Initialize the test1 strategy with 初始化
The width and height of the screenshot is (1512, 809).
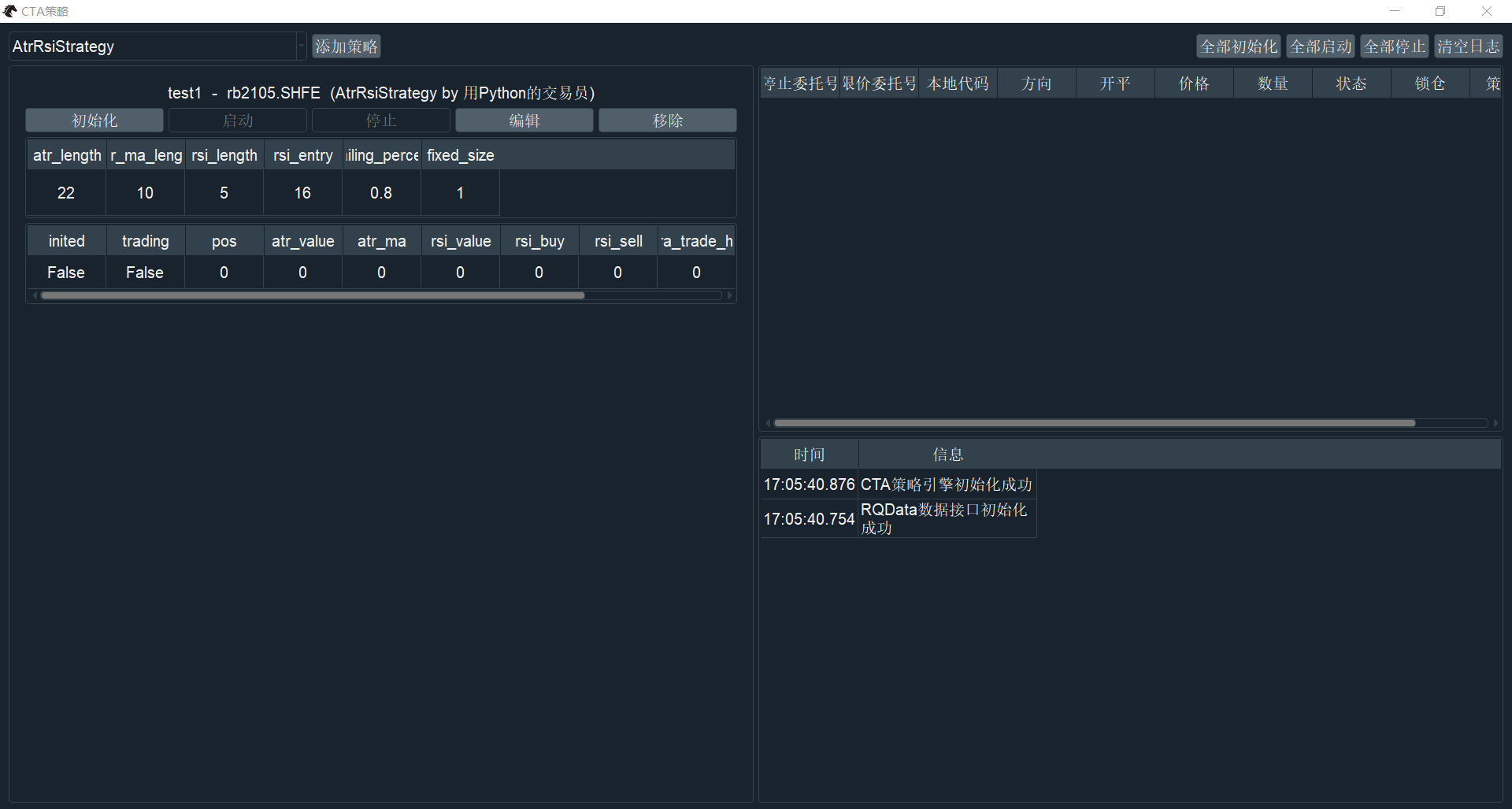click(x=94, y=120)
